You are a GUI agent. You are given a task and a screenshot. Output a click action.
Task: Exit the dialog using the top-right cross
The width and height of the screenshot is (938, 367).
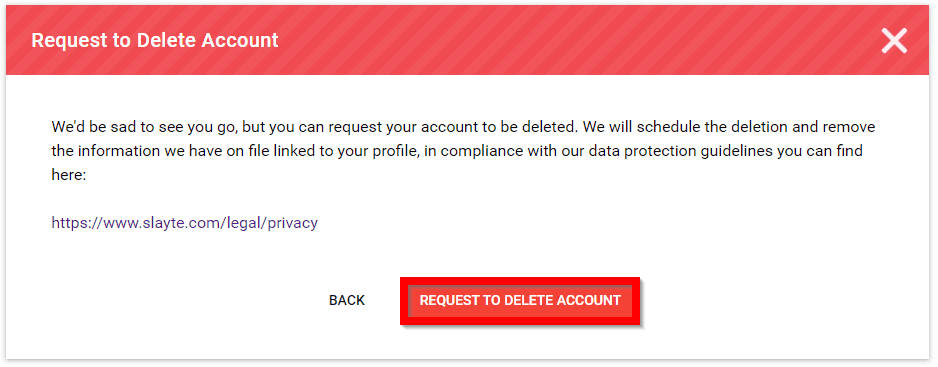pyautogui.click(x=894, y=41)
